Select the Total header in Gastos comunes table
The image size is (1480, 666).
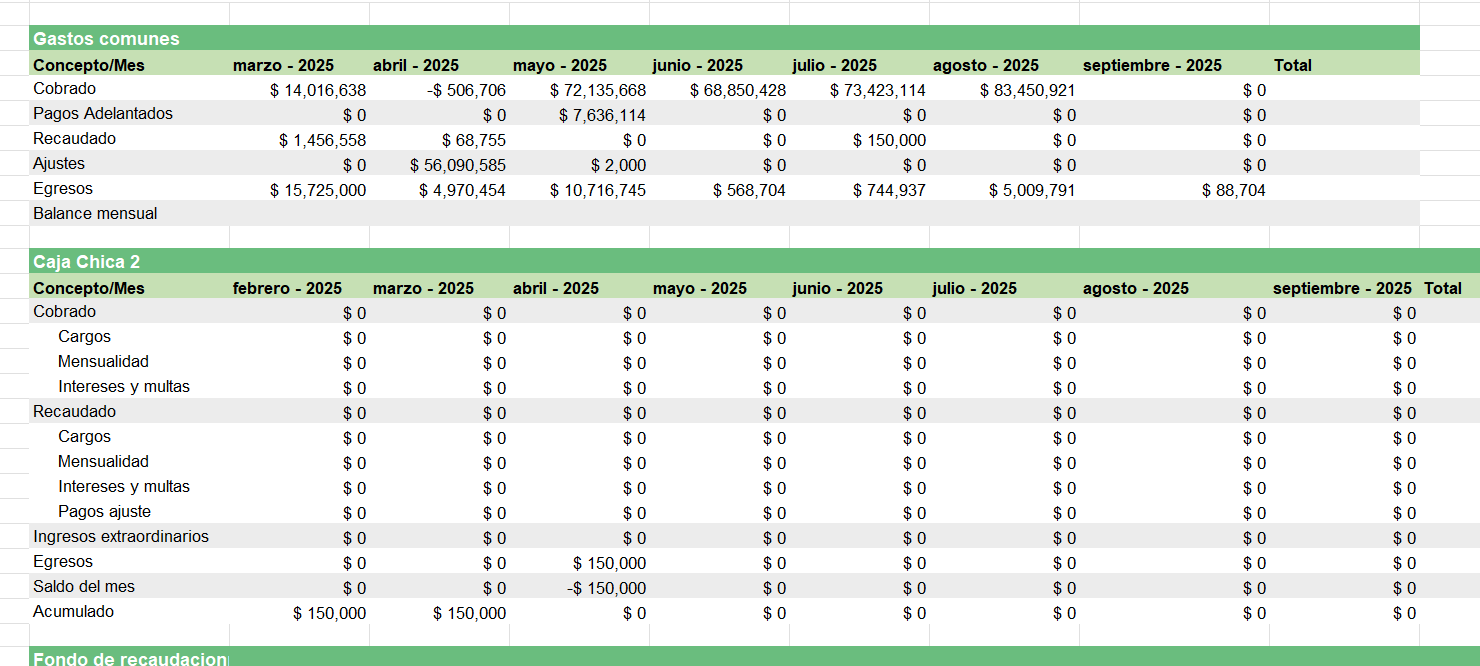(x=1292, y=65)
